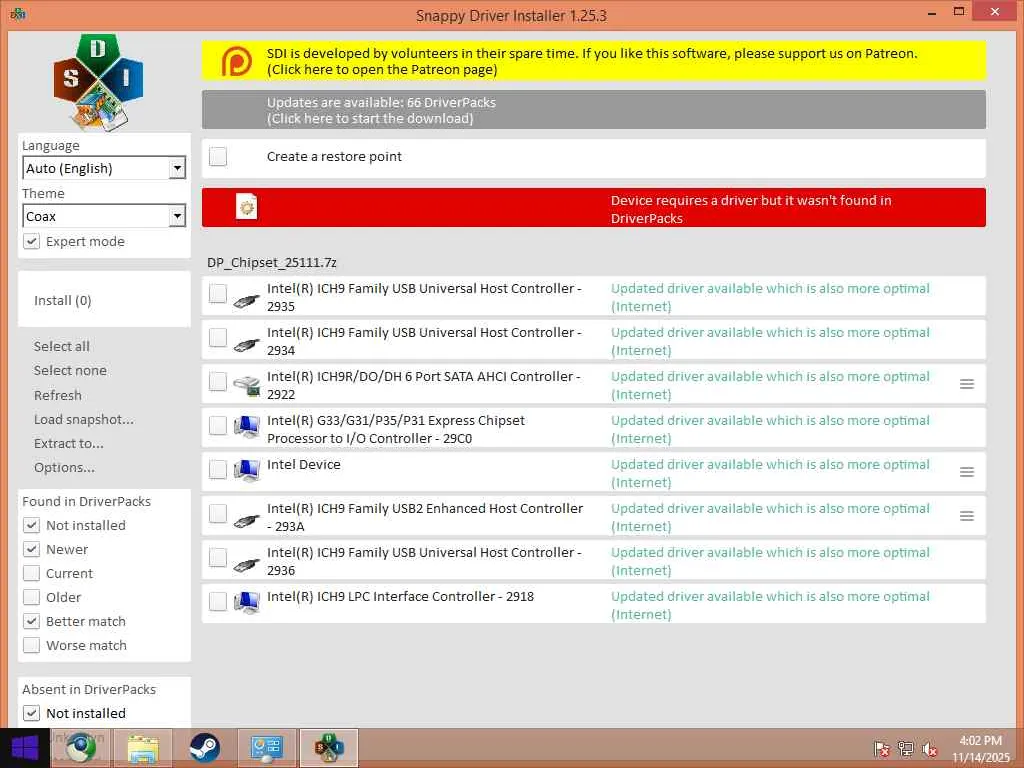The image size is (1024, 768).
Task: Toggle the Newer filter checkbox
Action: [x=31, y=549]
